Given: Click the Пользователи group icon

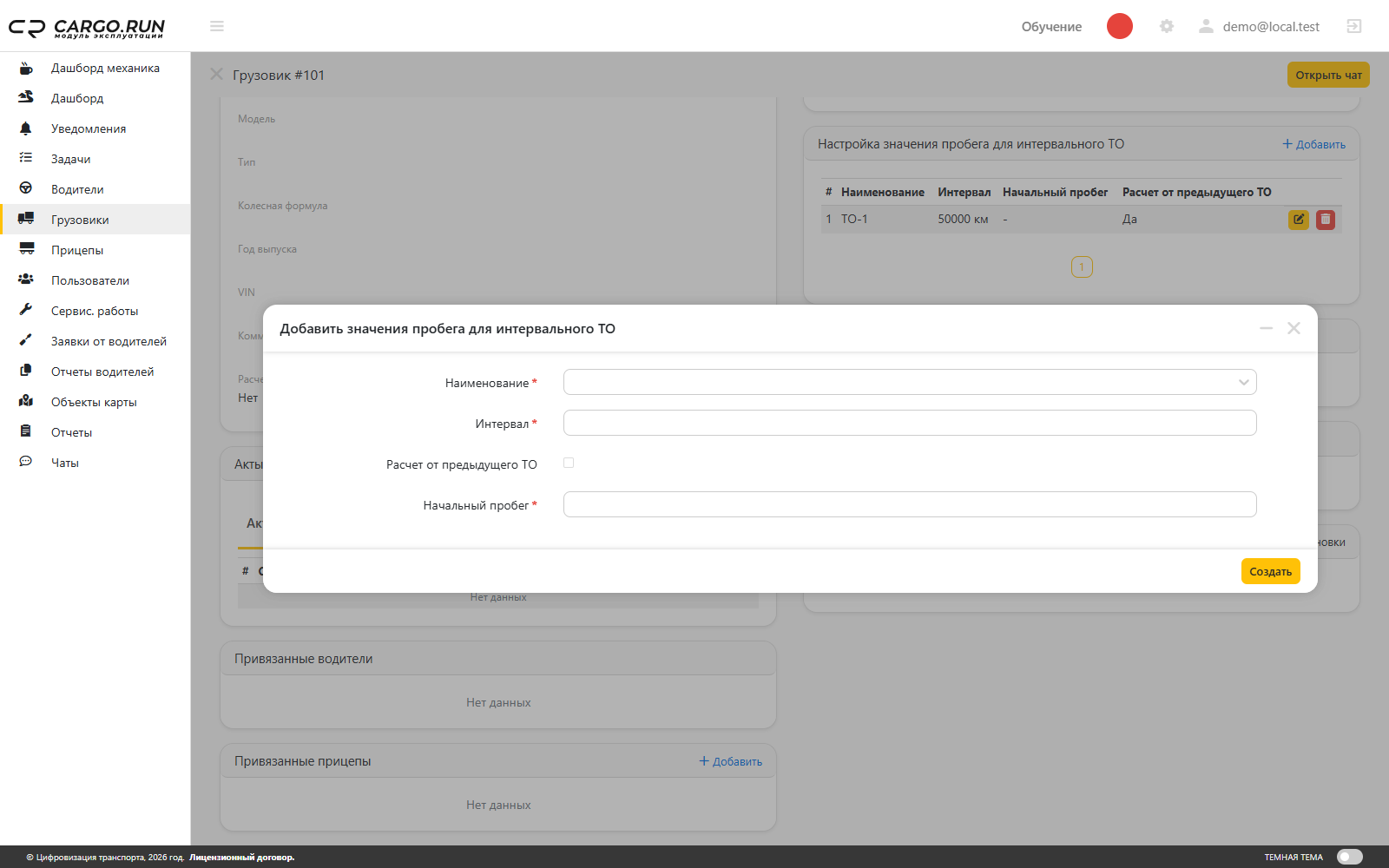Looking at the screenshot, I should click(x=26, y=279).
